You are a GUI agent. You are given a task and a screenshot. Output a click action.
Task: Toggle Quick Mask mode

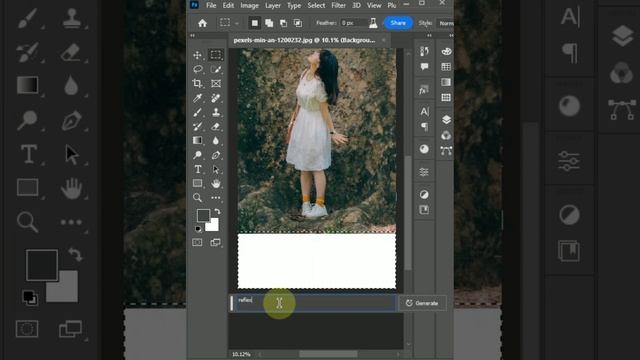(198, 242)
